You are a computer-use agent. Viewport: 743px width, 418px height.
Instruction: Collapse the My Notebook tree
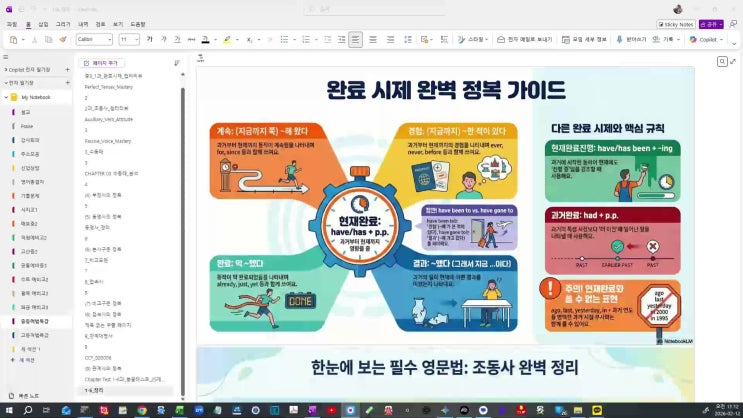(4, 97)
